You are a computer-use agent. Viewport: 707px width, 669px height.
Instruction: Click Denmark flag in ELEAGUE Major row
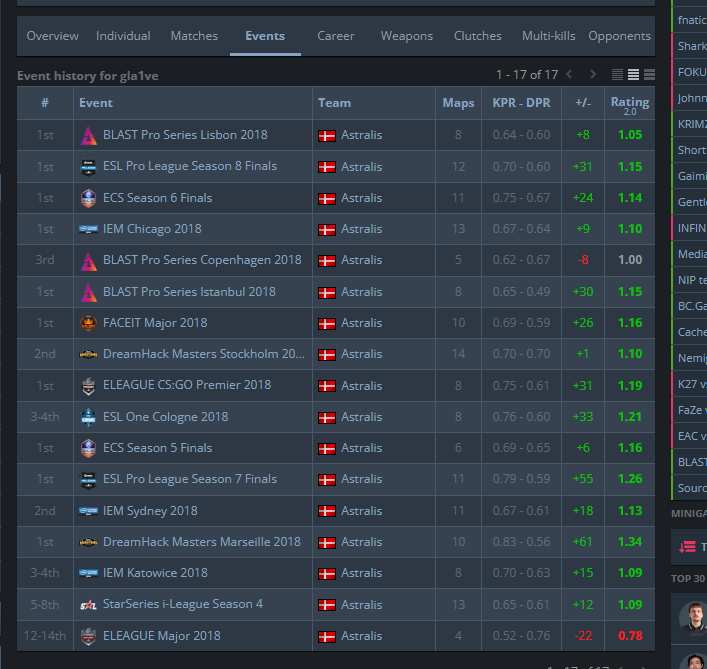coord(327,637)
